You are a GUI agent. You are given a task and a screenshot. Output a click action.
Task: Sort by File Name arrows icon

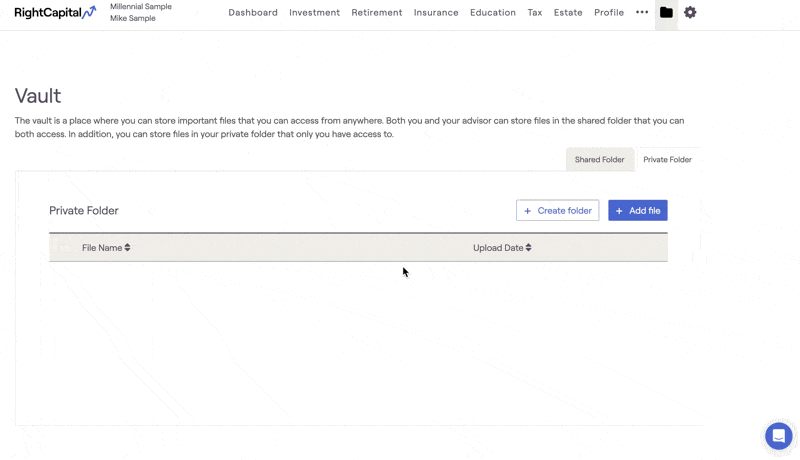coord(128,248)
